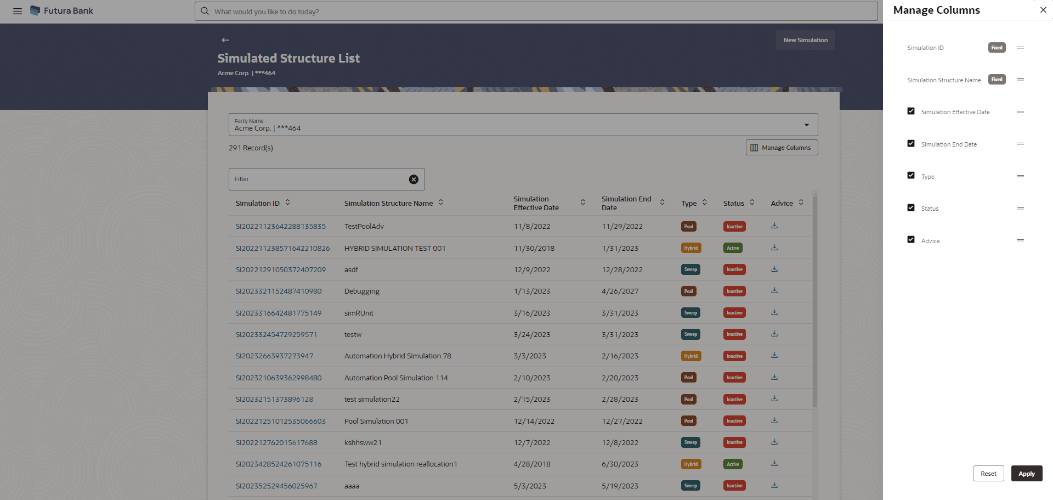The width and height of the screenshot is (1053, 500).
Task: Download advice for kshhsww21 row
Action: 774,442
